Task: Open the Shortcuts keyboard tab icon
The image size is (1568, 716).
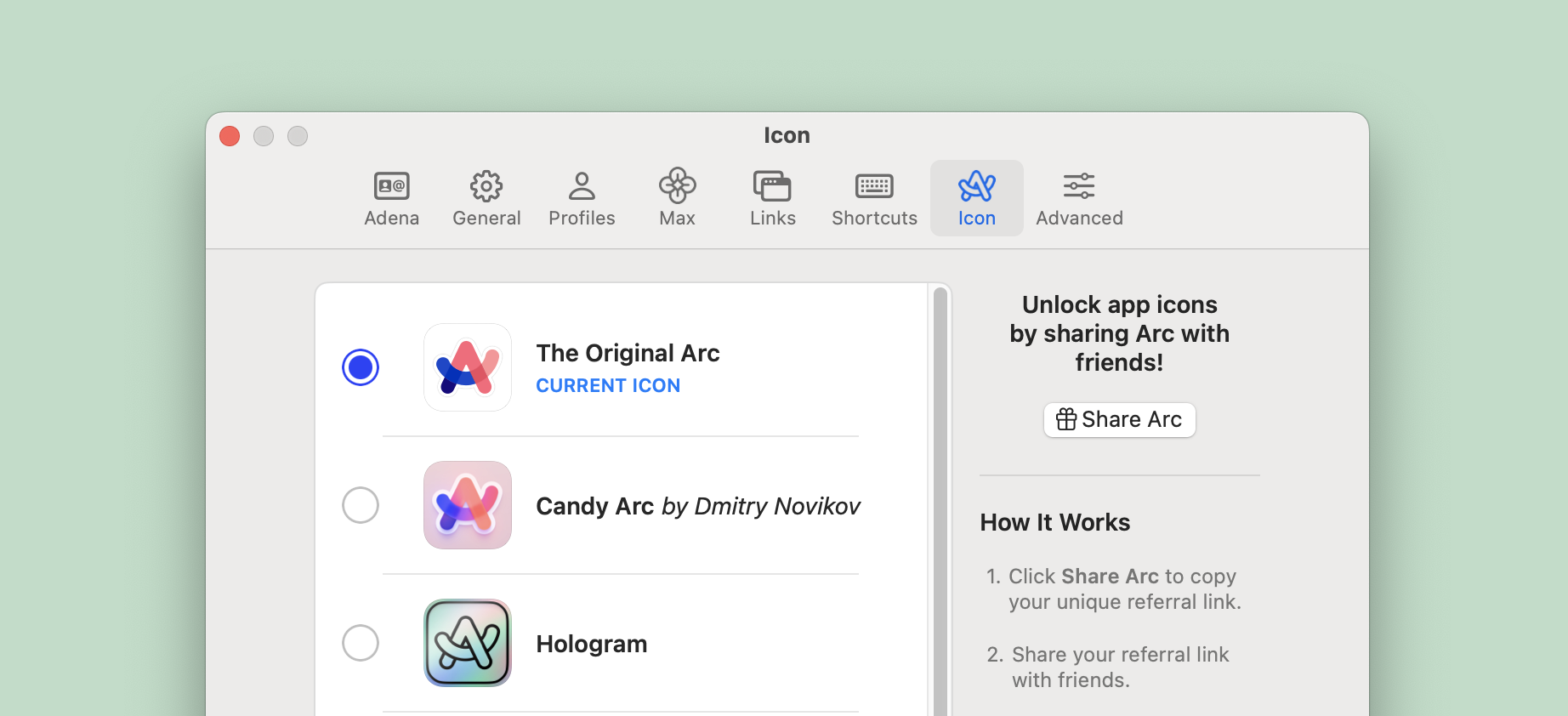Action: (x=874, y=185)
